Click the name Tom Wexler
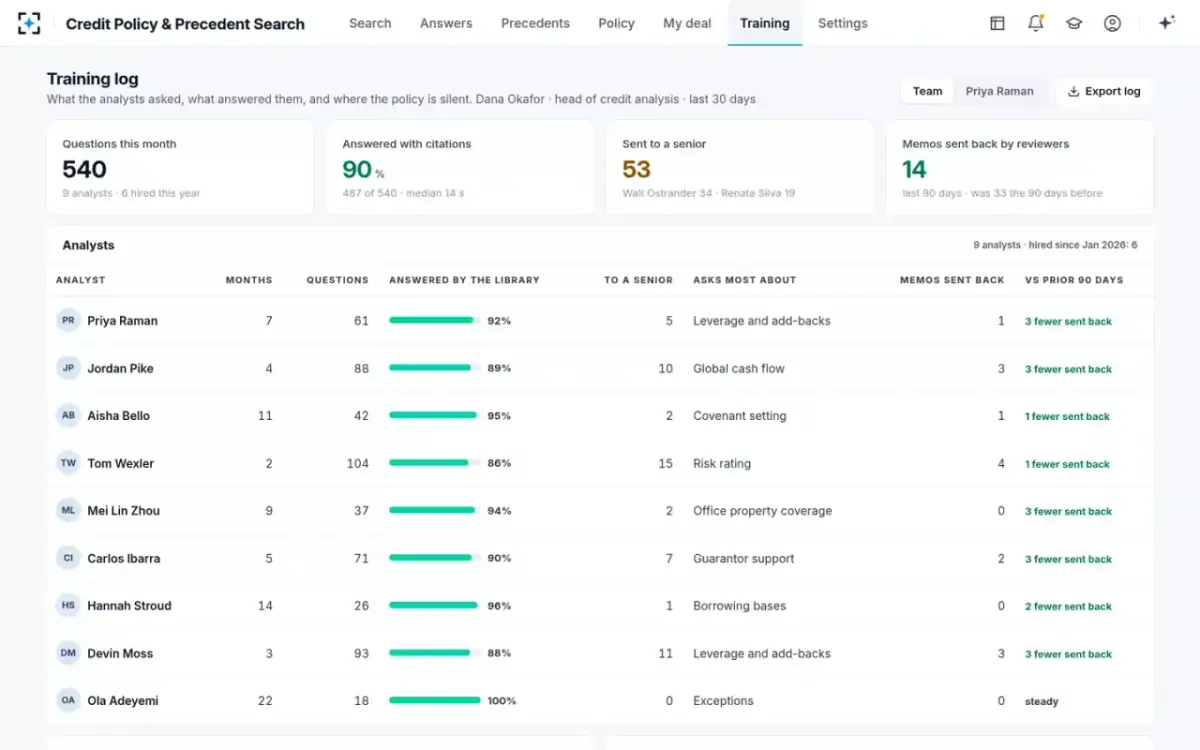 (121, 463)
